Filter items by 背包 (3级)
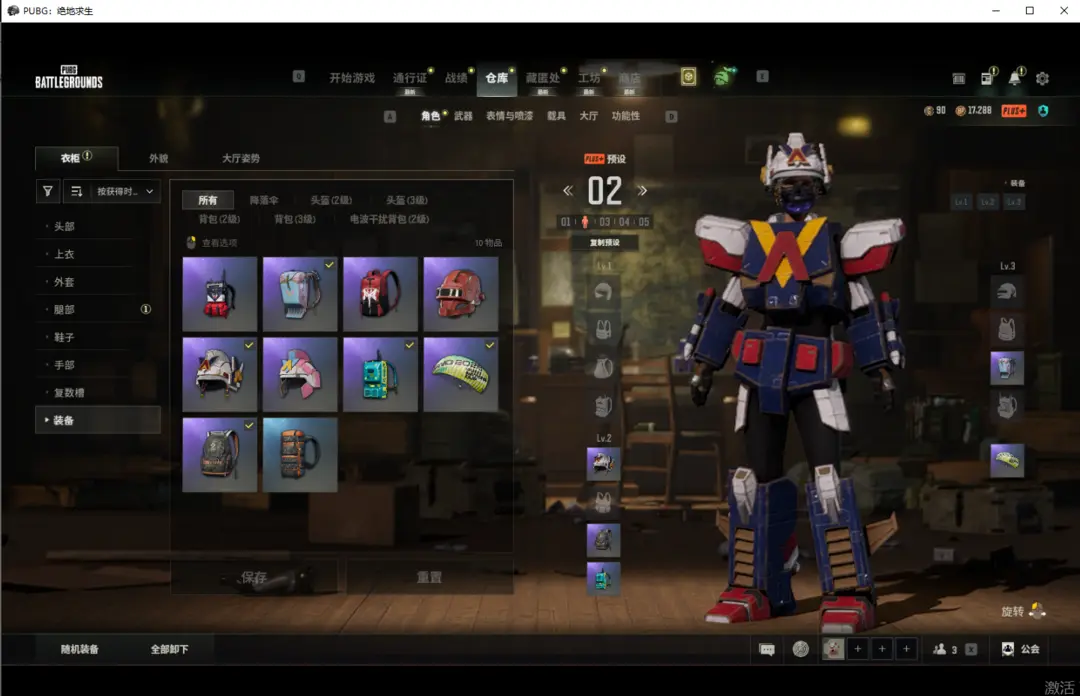Screen dimensions: 1080x696 [295, 219]
